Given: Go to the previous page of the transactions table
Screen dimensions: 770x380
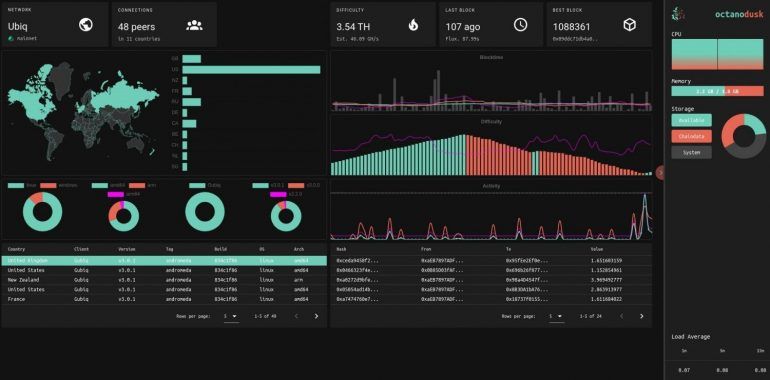Looking at the screenshot, I should click(x=622, y=316).
